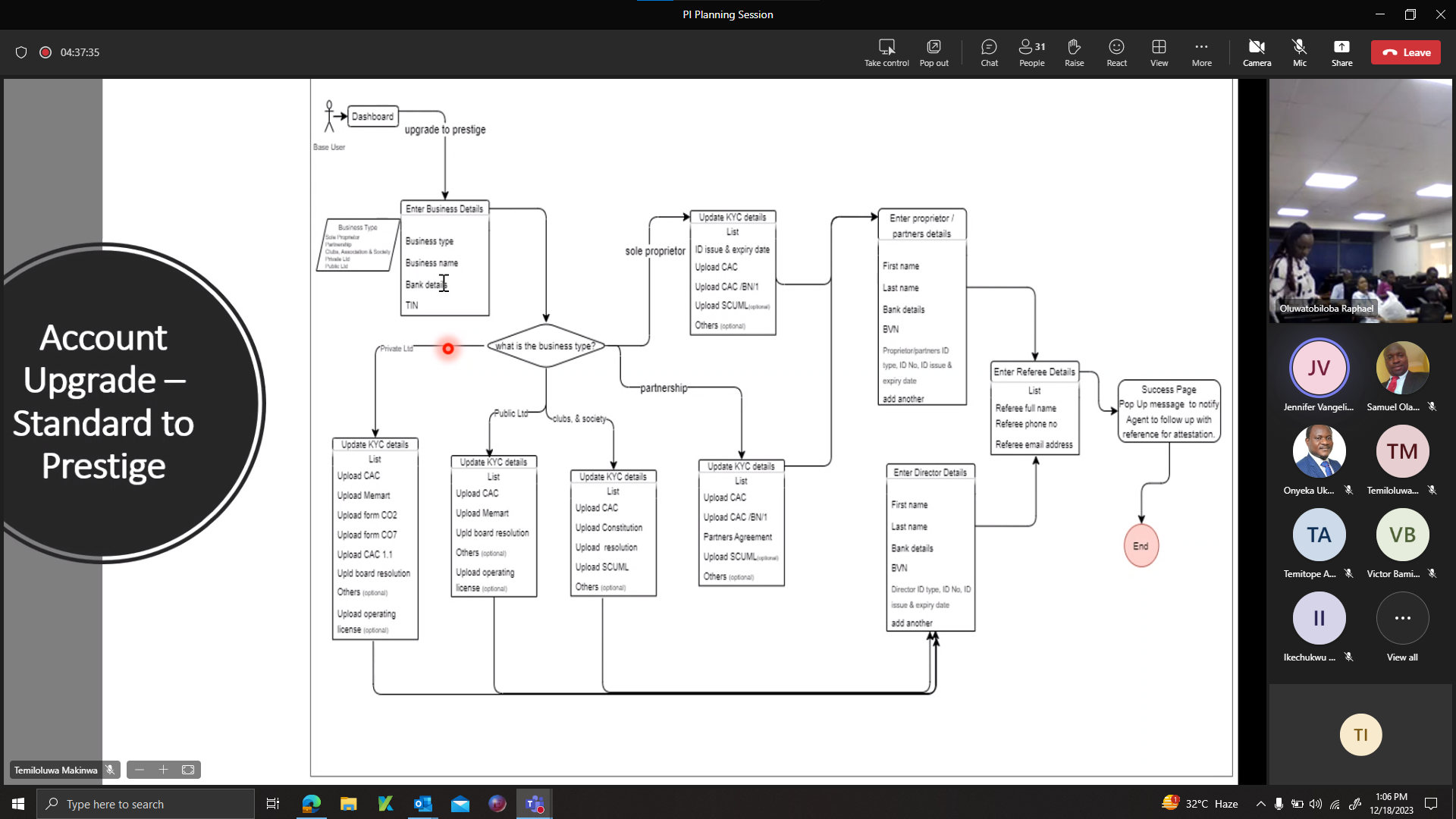Click View all participants button
Viewport: 1456px width, 819px height.
coord(1402,619)
